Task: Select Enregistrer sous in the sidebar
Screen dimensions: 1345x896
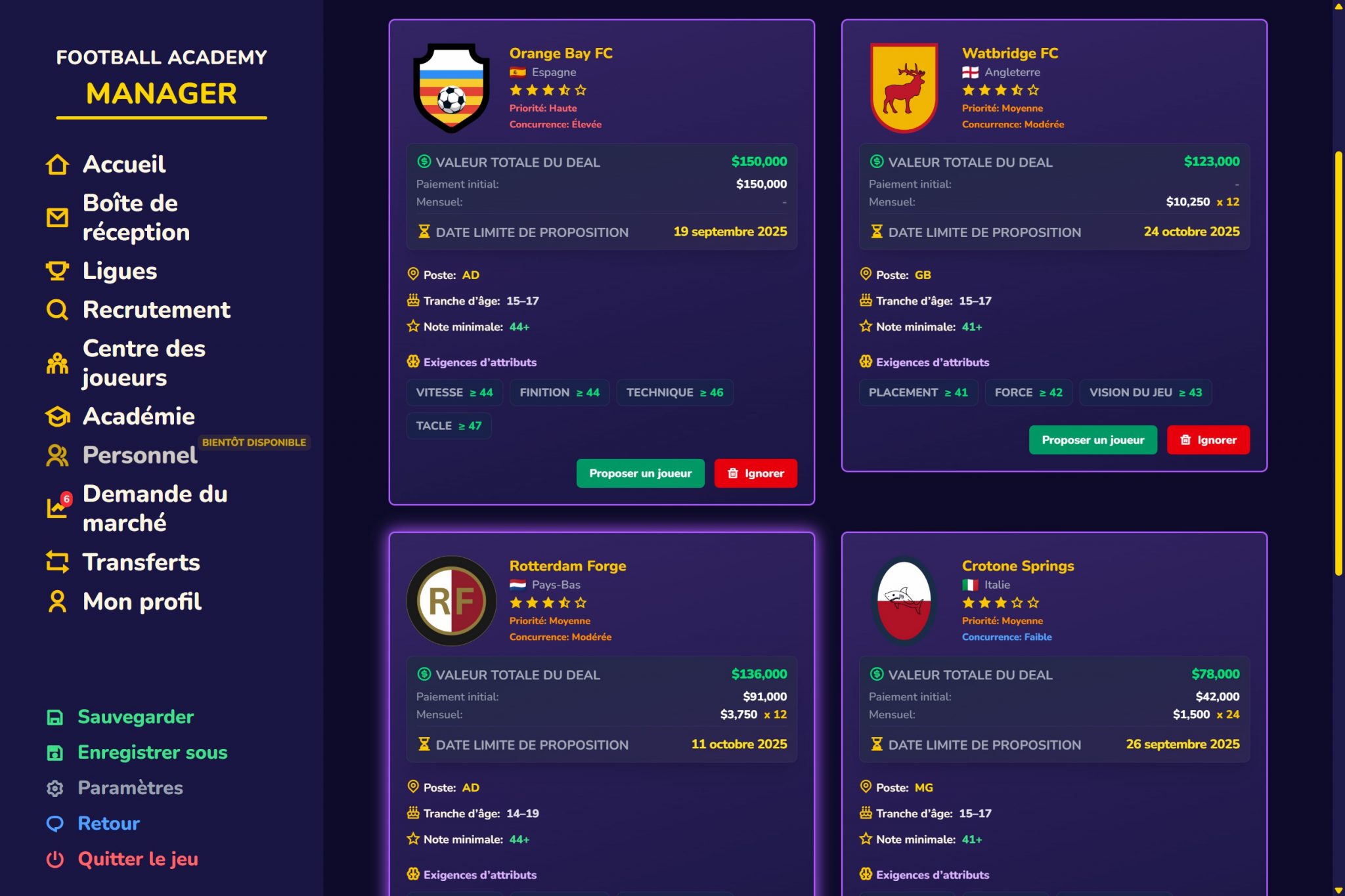Action: [152, 752]
